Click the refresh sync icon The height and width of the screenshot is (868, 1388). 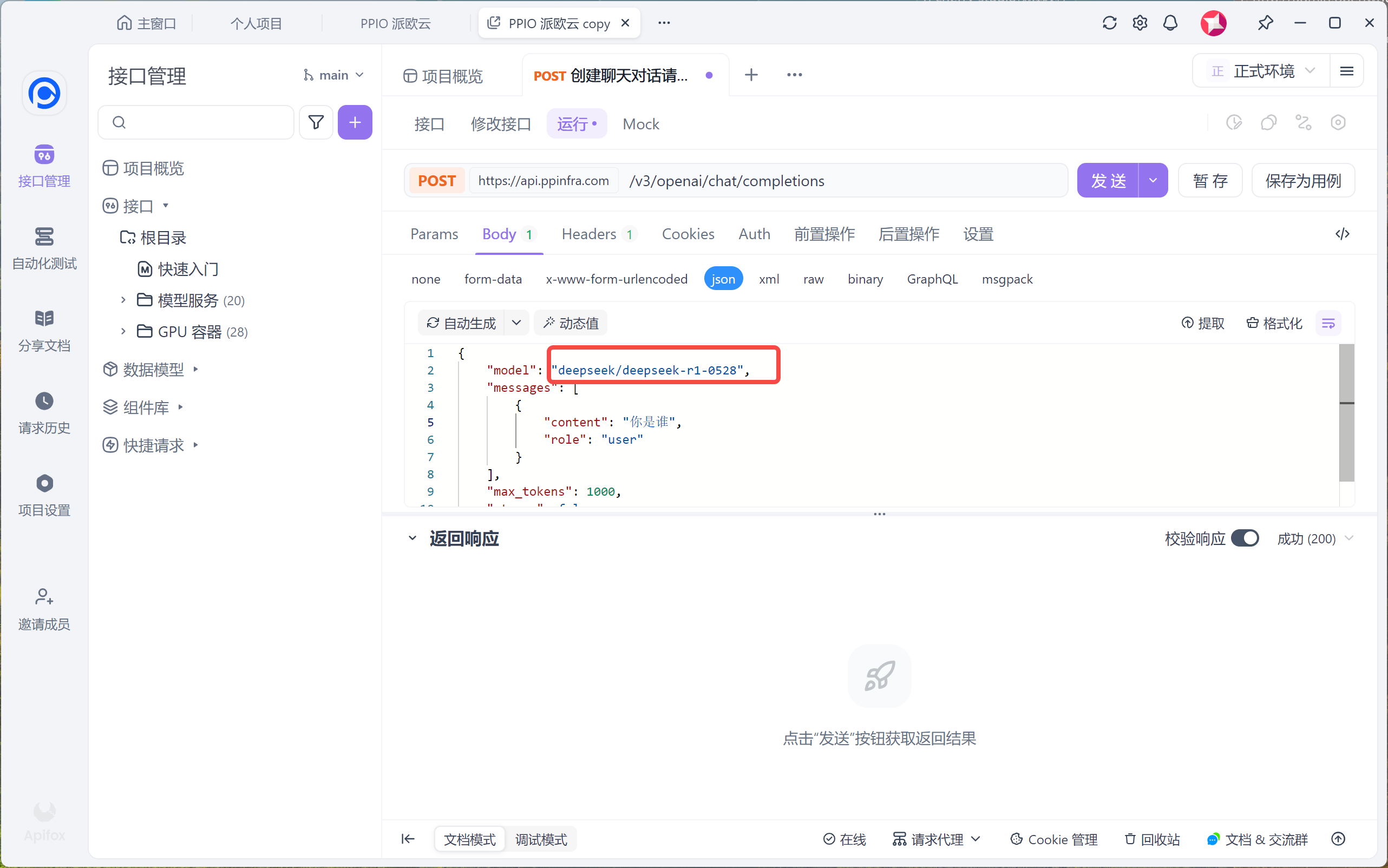coord(1109,23)
